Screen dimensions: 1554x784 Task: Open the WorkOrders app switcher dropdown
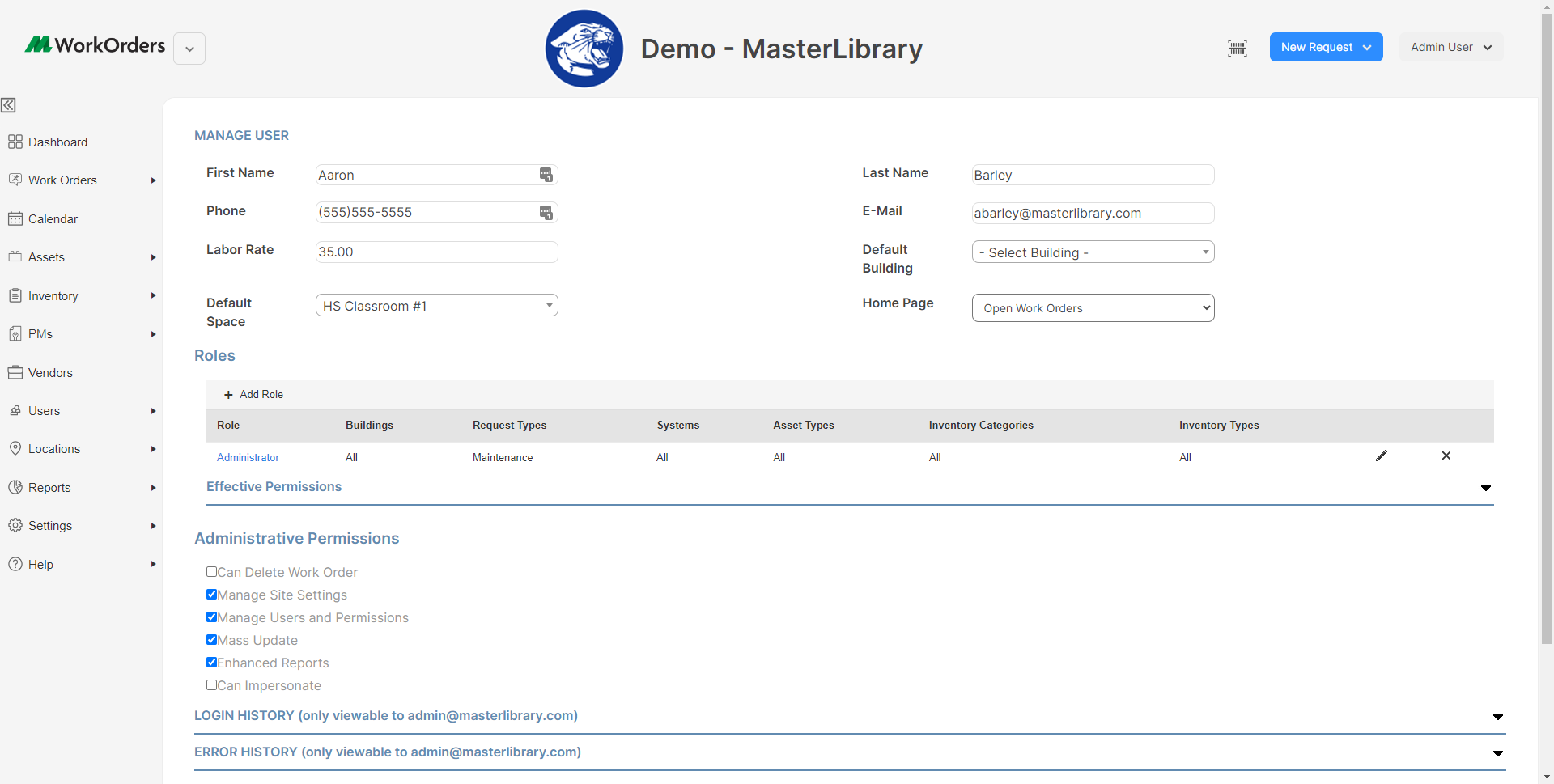point(189,49)
